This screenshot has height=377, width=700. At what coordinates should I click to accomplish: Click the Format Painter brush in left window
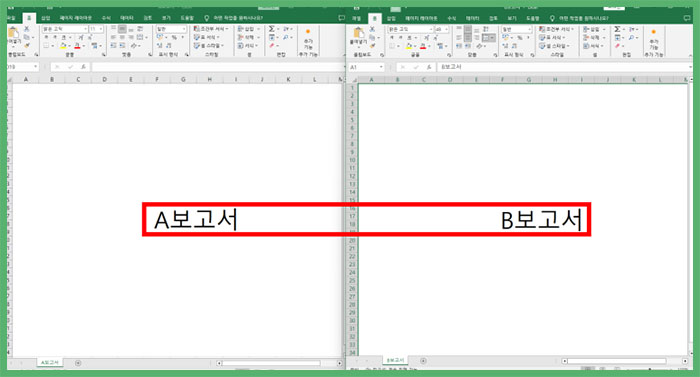27,45
